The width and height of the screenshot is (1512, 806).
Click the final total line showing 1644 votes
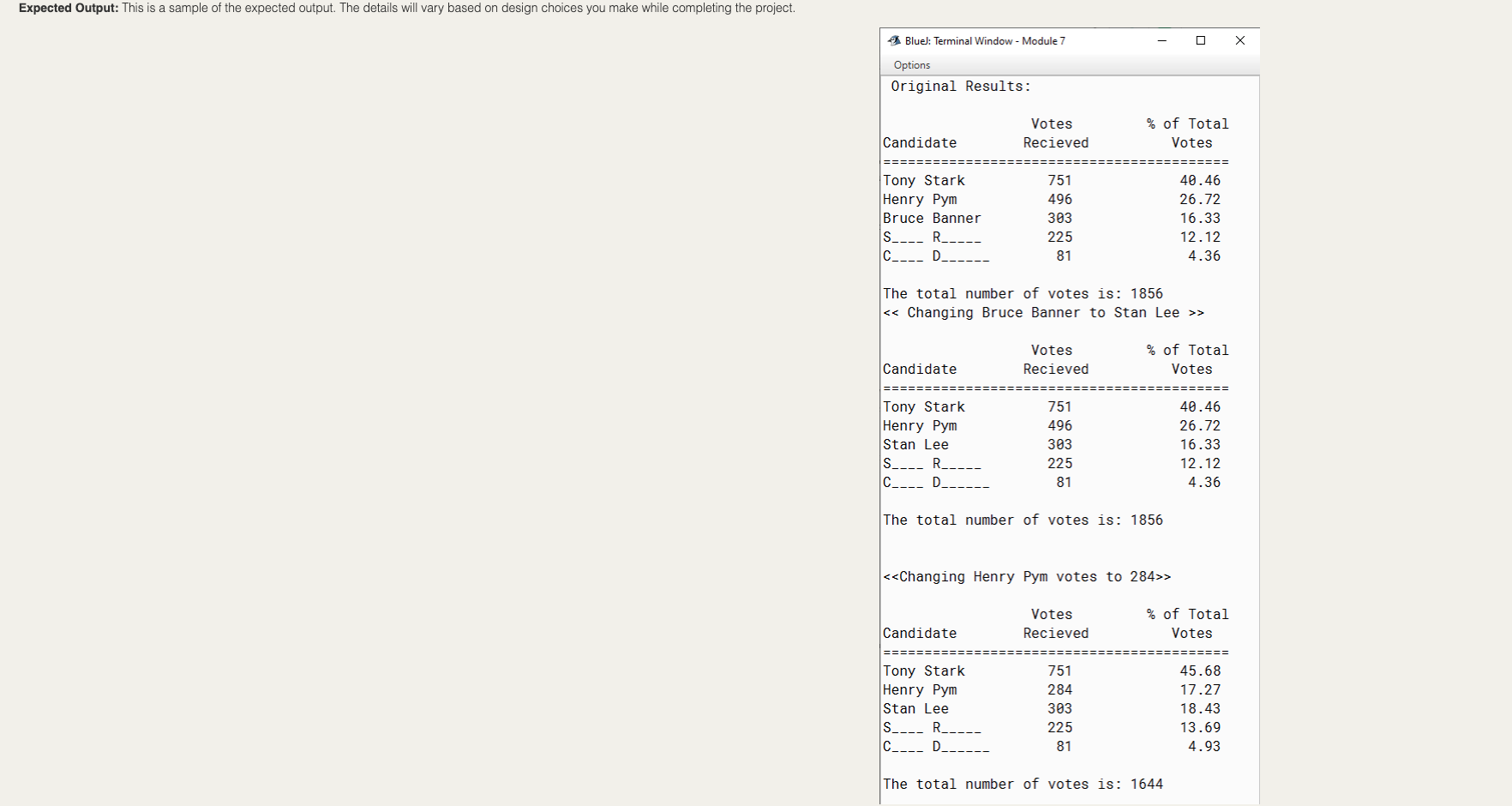pyautogui.click(x=1023, y=784)
